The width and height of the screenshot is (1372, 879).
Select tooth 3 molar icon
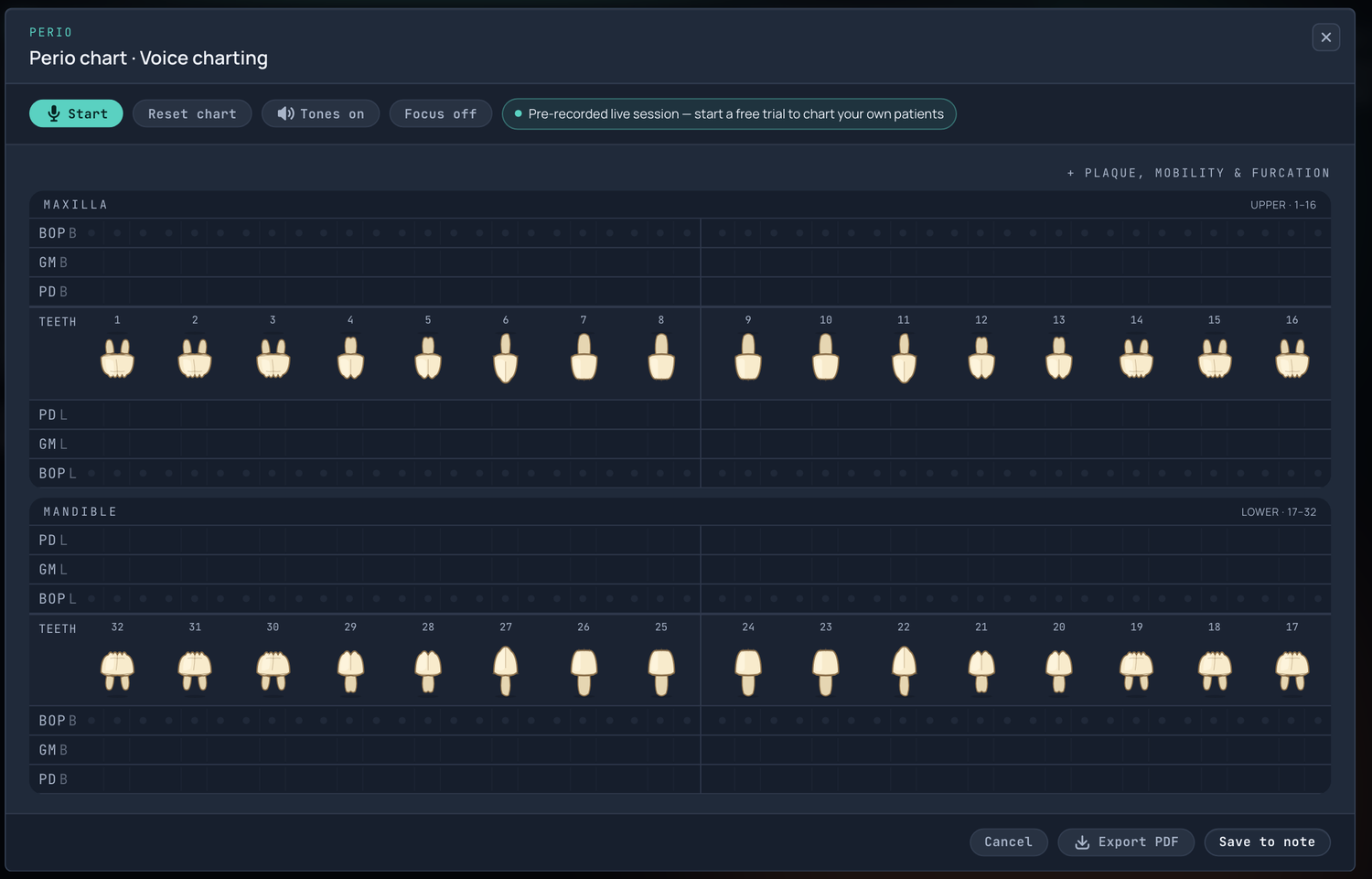click(x=273, y=358)
